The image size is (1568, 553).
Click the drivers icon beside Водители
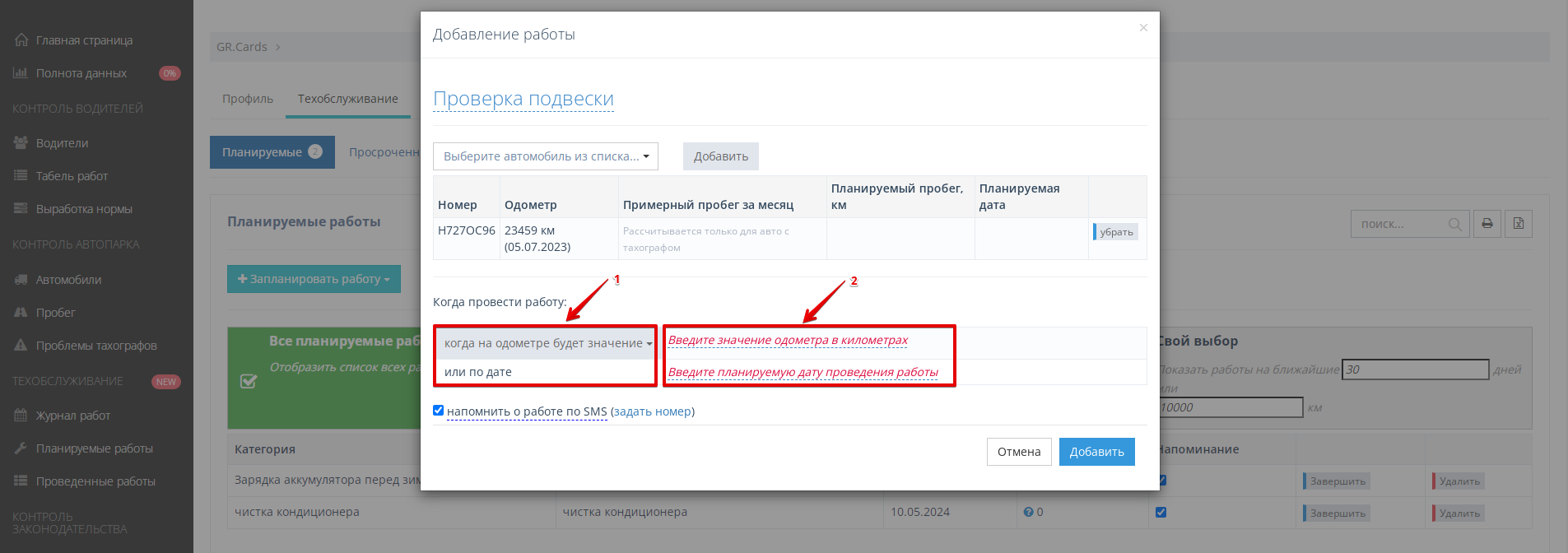pos(21,143)
